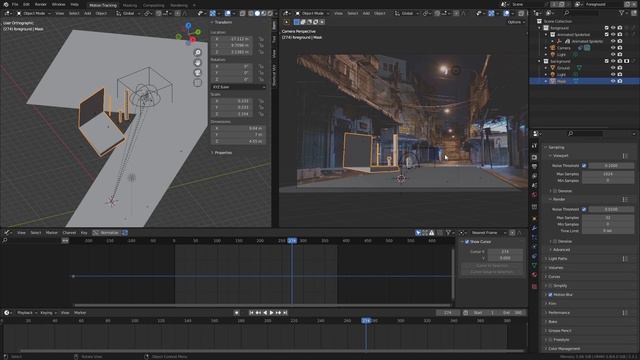The height and width of the screenshot is (360, 640).
Task: Open Object Mode dropdown in left viewport
Action: tap(33, 13)
